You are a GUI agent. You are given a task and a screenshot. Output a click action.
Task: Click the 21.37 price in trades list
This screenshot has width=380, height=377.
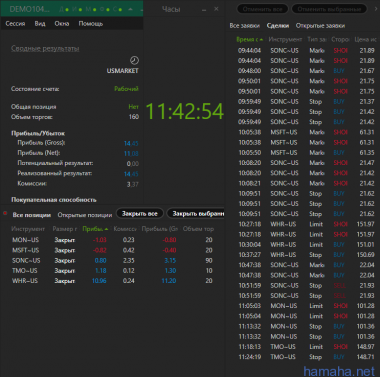(367, 102)
